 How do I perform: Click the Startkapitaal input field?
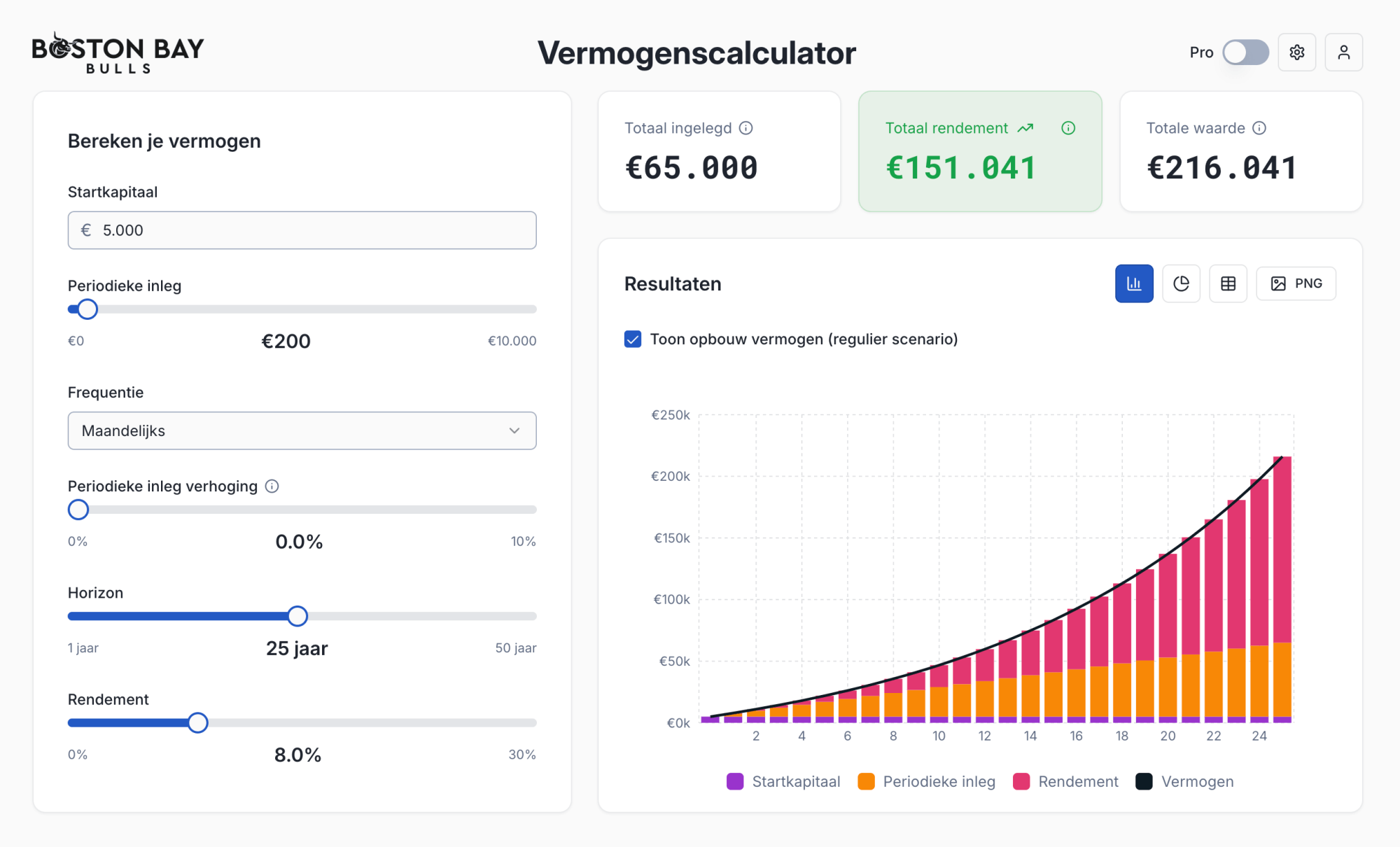pyautogui.click(x=302, y=230)
